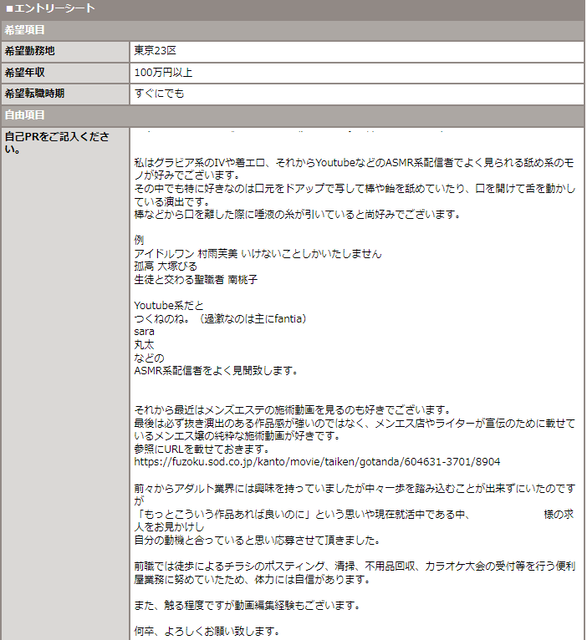Click the line starting with 例
This screenshot has height=640, width=587.
pos(139,240)
